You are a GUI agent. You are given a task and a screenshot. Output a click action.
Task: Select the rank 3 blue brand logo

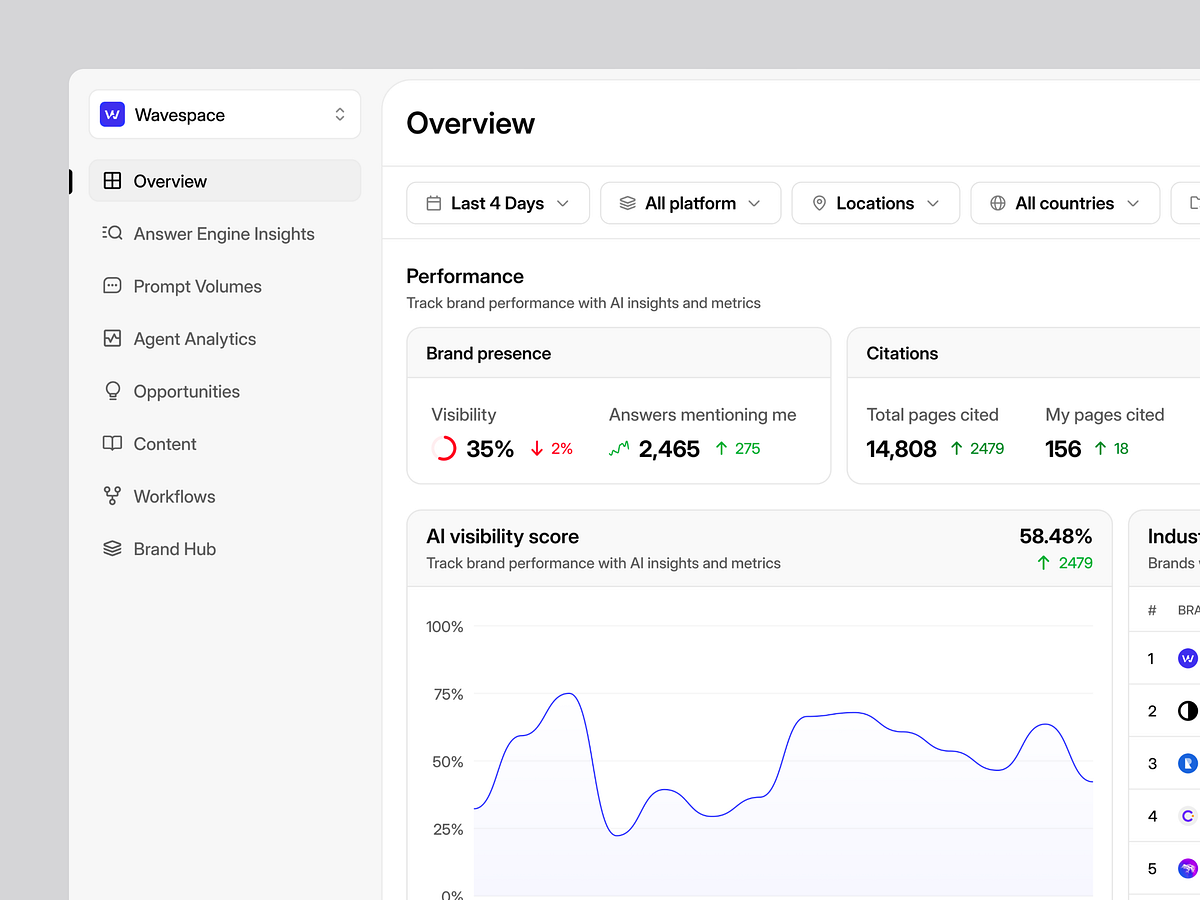pyautogui.click(x=1188, y=763)
